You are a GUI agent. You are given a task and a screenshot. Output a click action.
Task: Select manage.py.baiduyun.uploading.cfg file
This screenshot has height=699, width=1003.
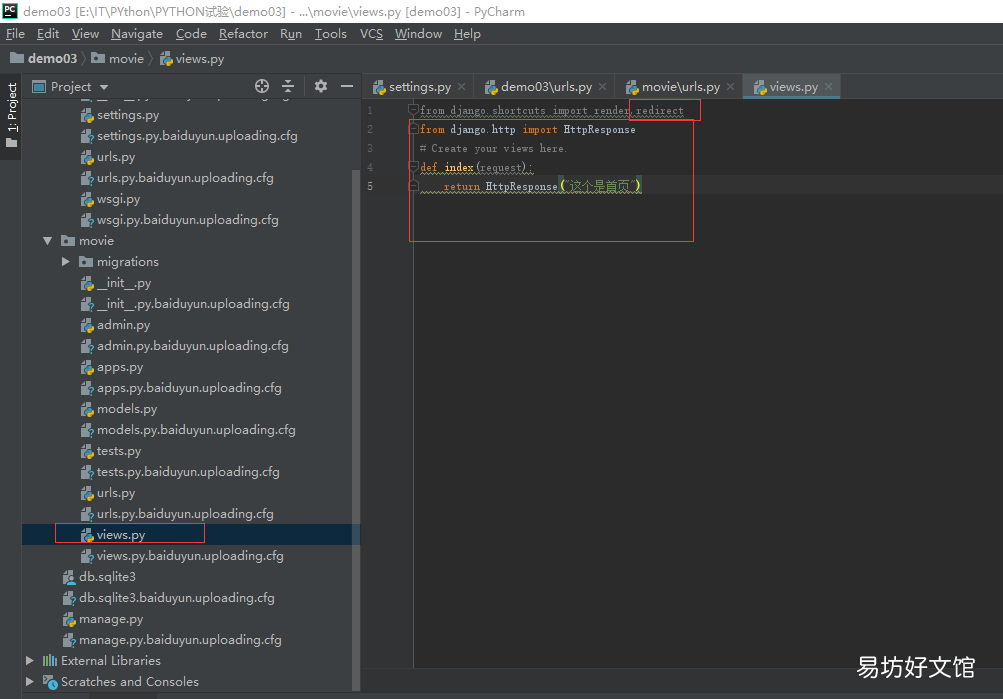[172, 640]
